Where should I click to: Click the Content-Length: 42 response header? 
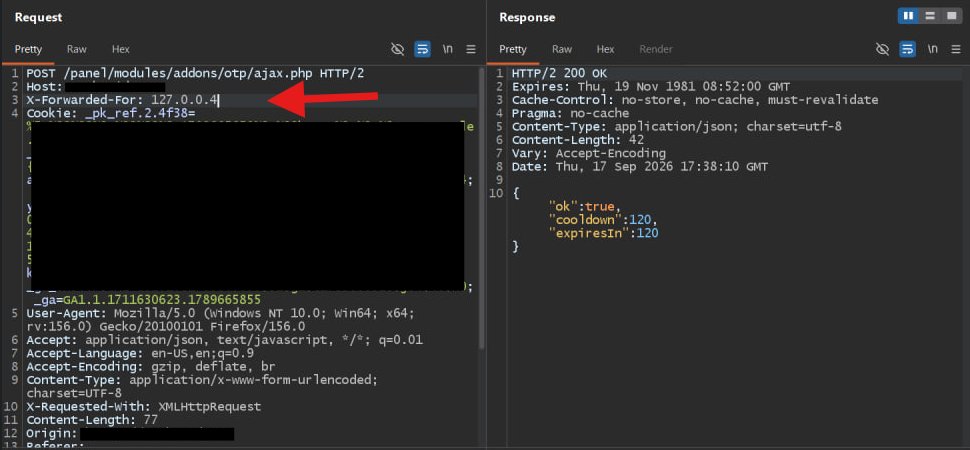point(578,139)
